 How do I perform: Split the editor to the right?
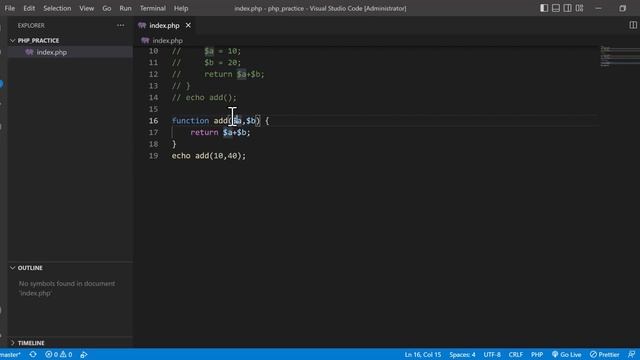(633, 25)
